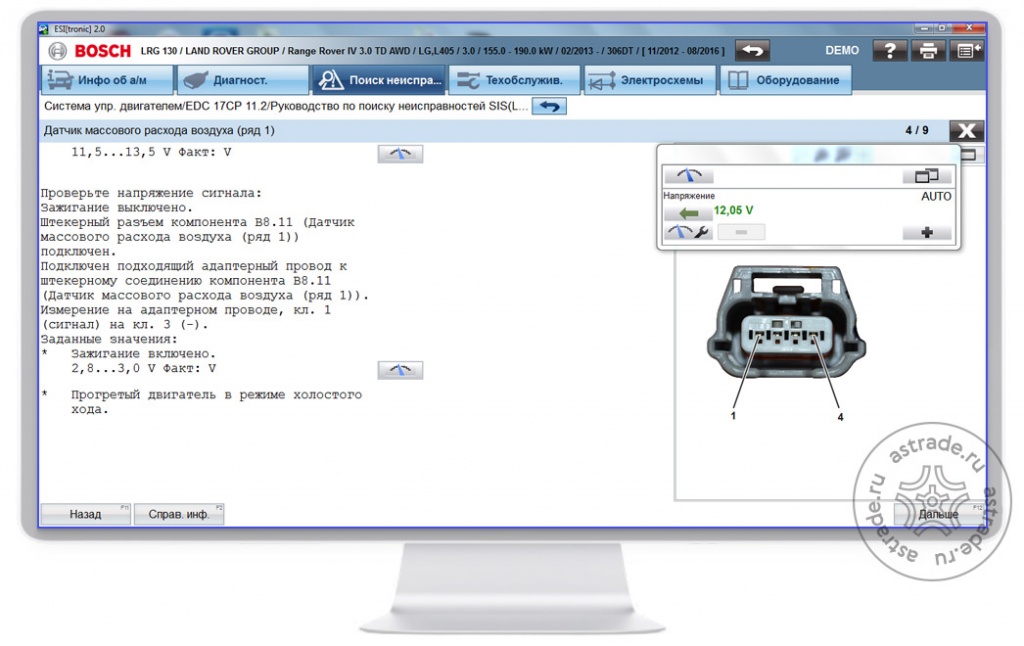Image resolution: width=1024 pixels, height=646 pixels.
Task: Switch to the Оборудование tab
Action: [786, 80]
